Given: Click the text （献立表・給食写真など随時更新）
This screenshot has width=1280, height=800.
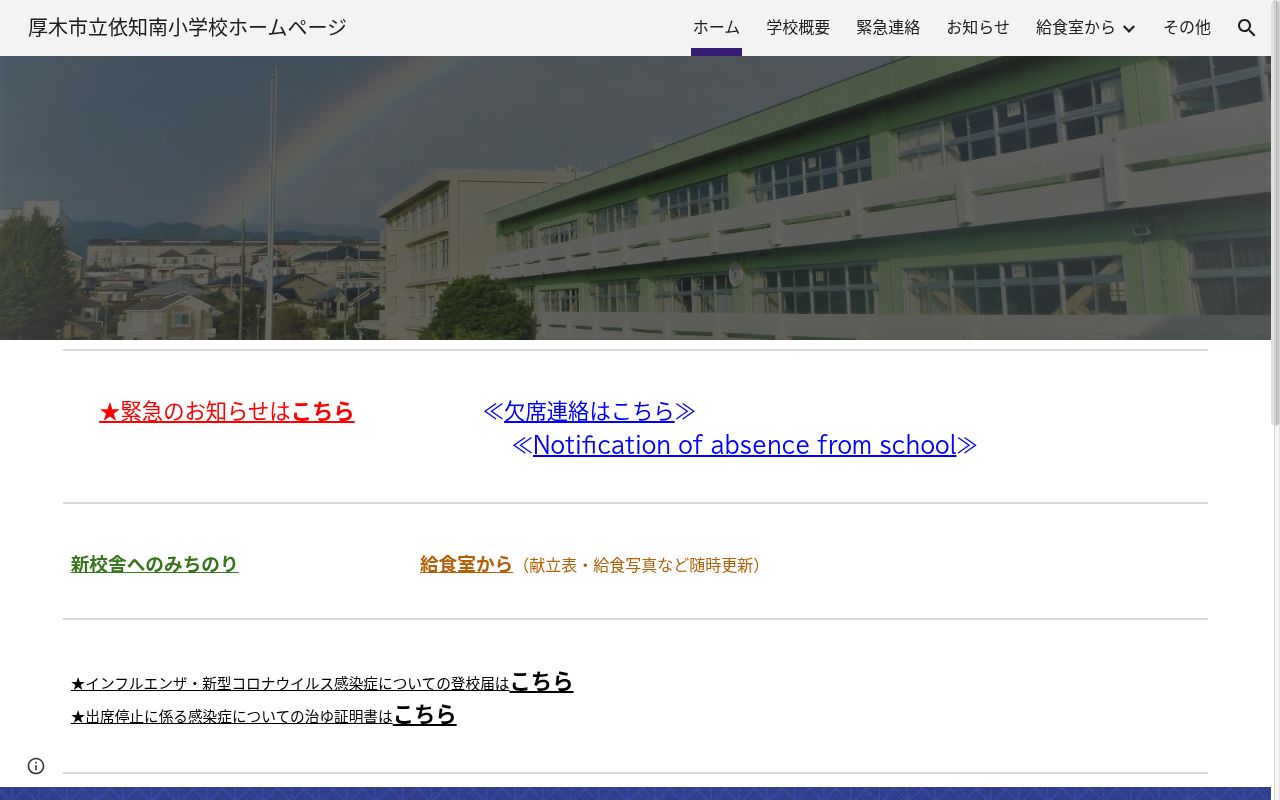Looking at the screenshot, I should tap(640, 566).
